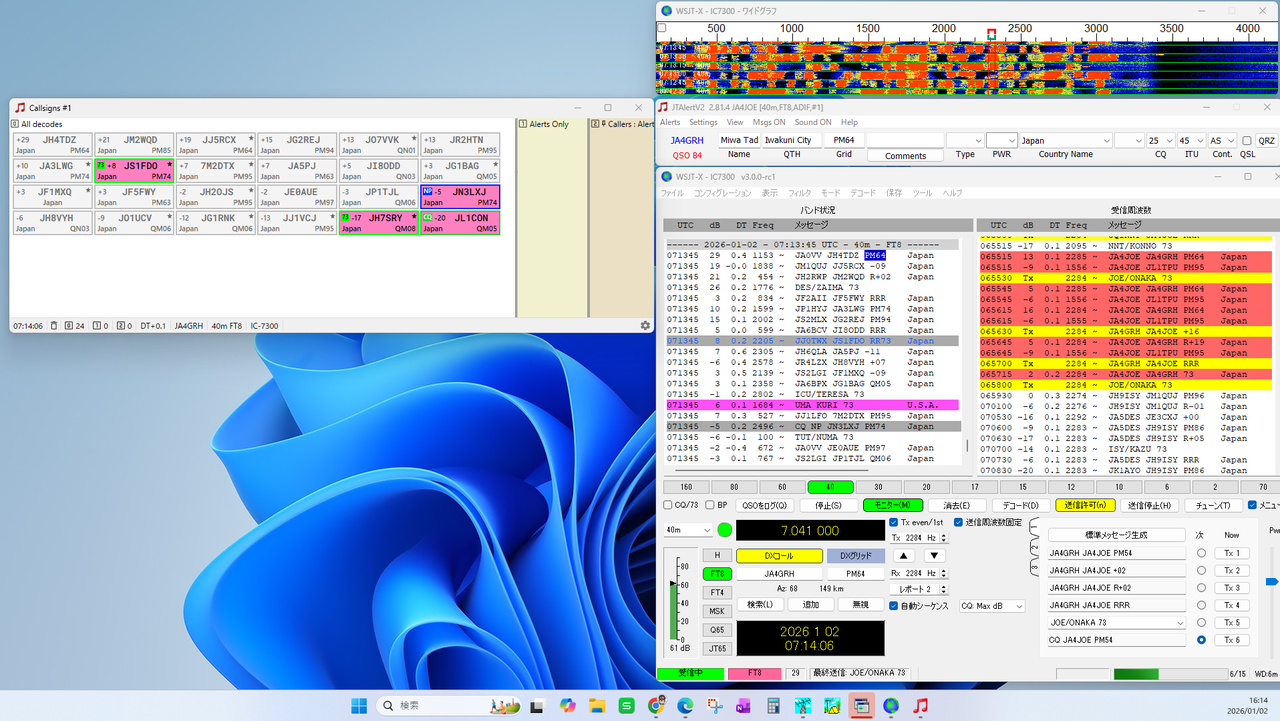
Task: Select the Tx 5 next-message radio button
Action: tap(1201, 623)
